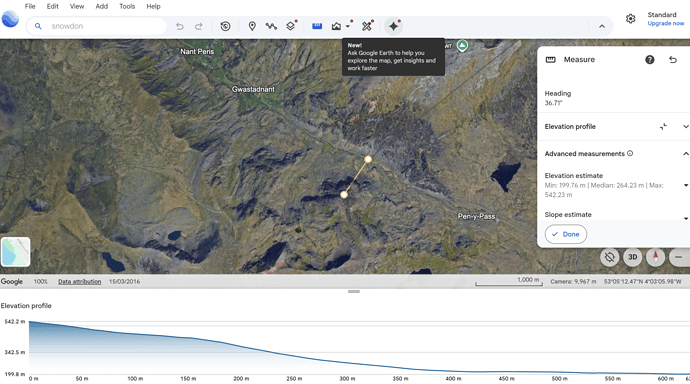Click the 100% loading indicator text
690x384 pixels.
40,282
